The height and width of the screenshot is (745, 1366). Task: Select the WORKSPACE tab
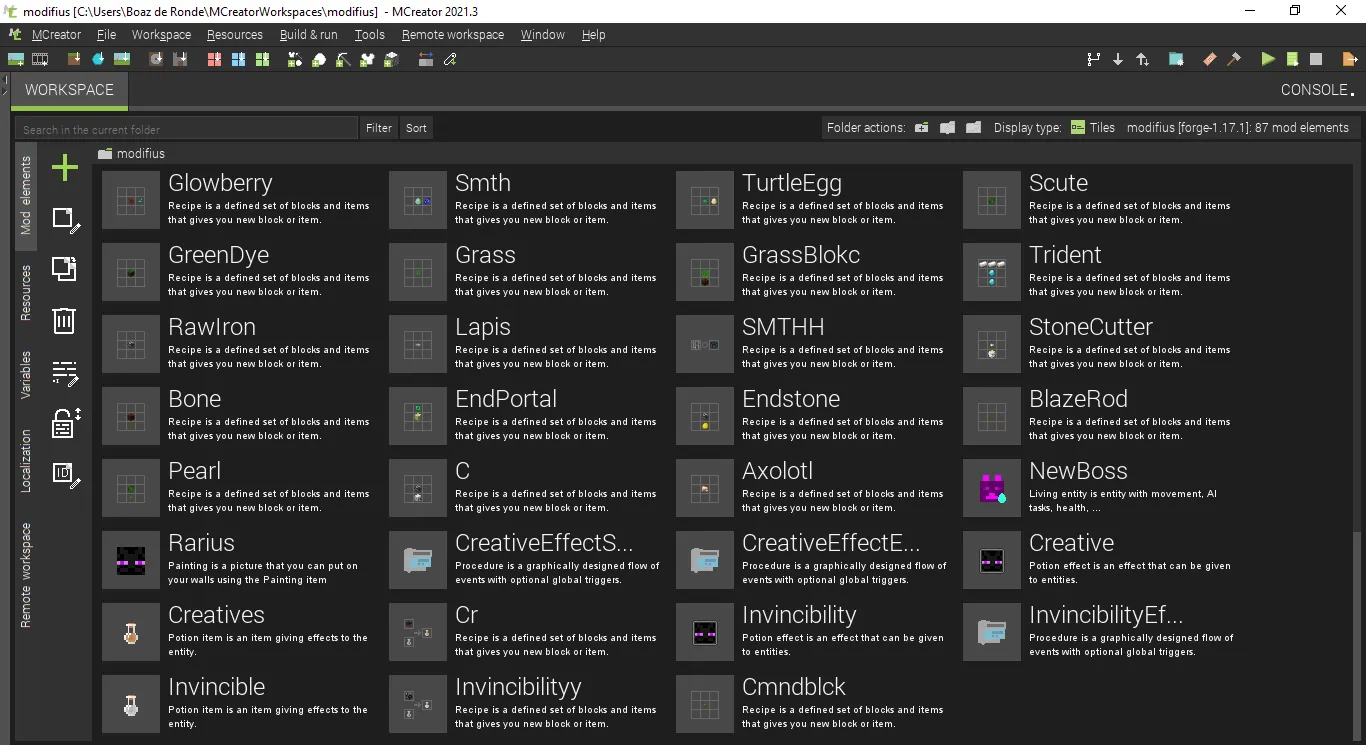pos(69,90)
